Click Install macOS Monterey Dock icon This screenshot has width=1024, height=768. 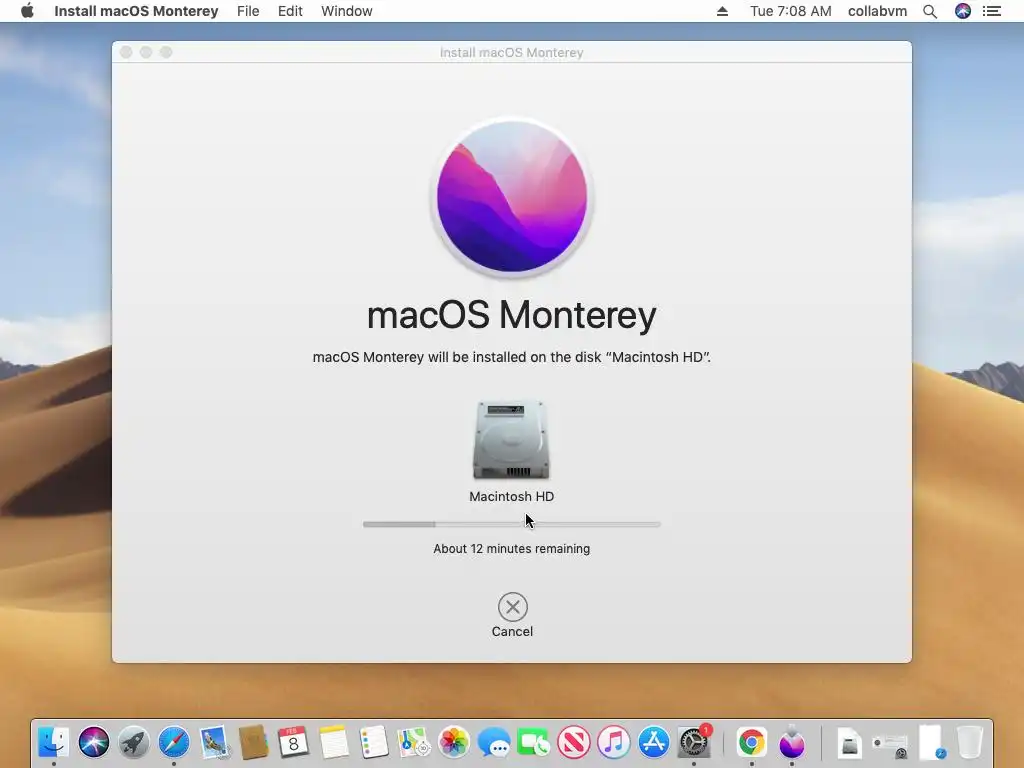792,743
